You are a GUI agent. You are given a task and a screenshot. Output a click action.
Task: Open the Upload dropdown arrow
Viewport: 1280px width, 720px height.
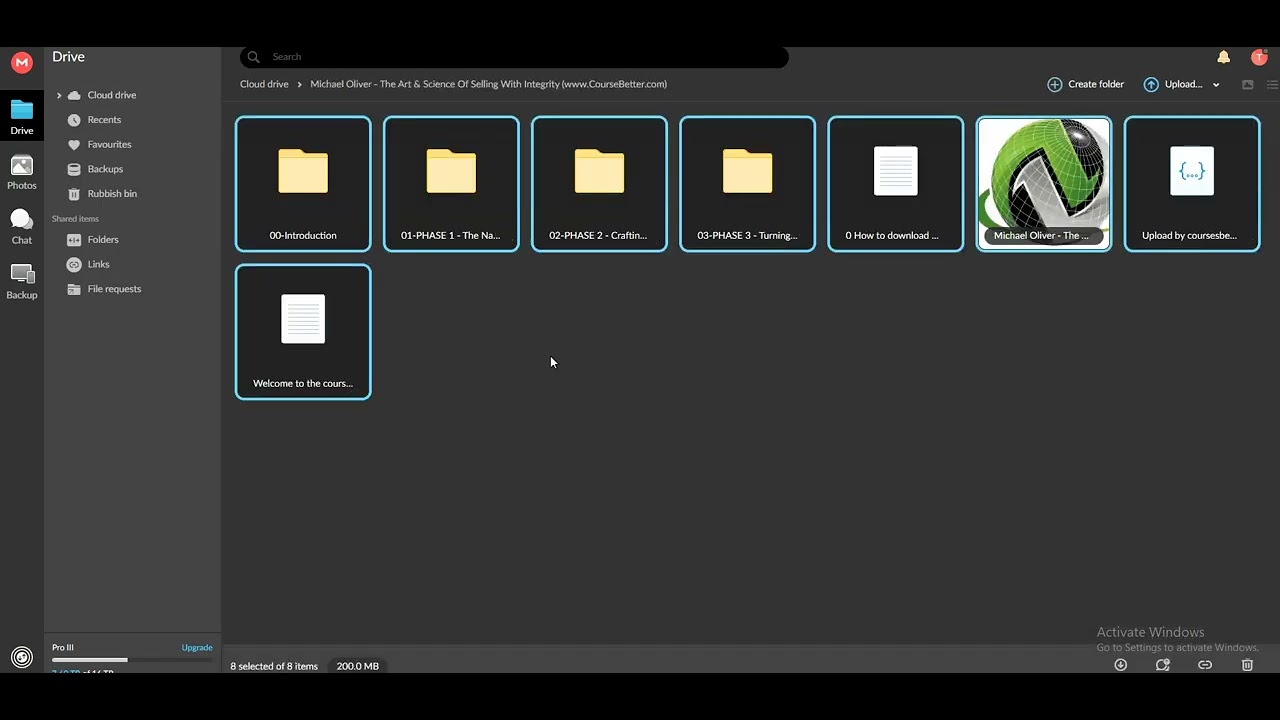1216,85
